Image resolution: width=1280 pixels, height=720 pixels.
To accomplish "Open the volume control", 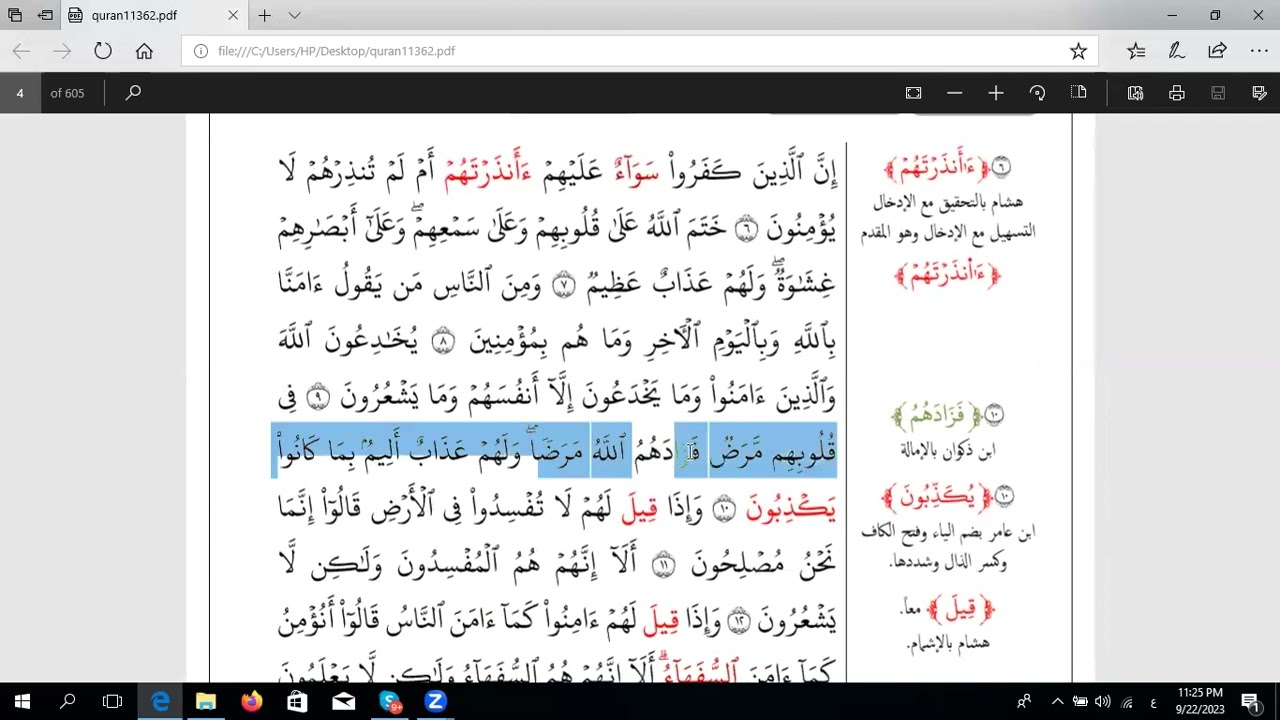I will pyautogui.click(x=1103, y=702).
